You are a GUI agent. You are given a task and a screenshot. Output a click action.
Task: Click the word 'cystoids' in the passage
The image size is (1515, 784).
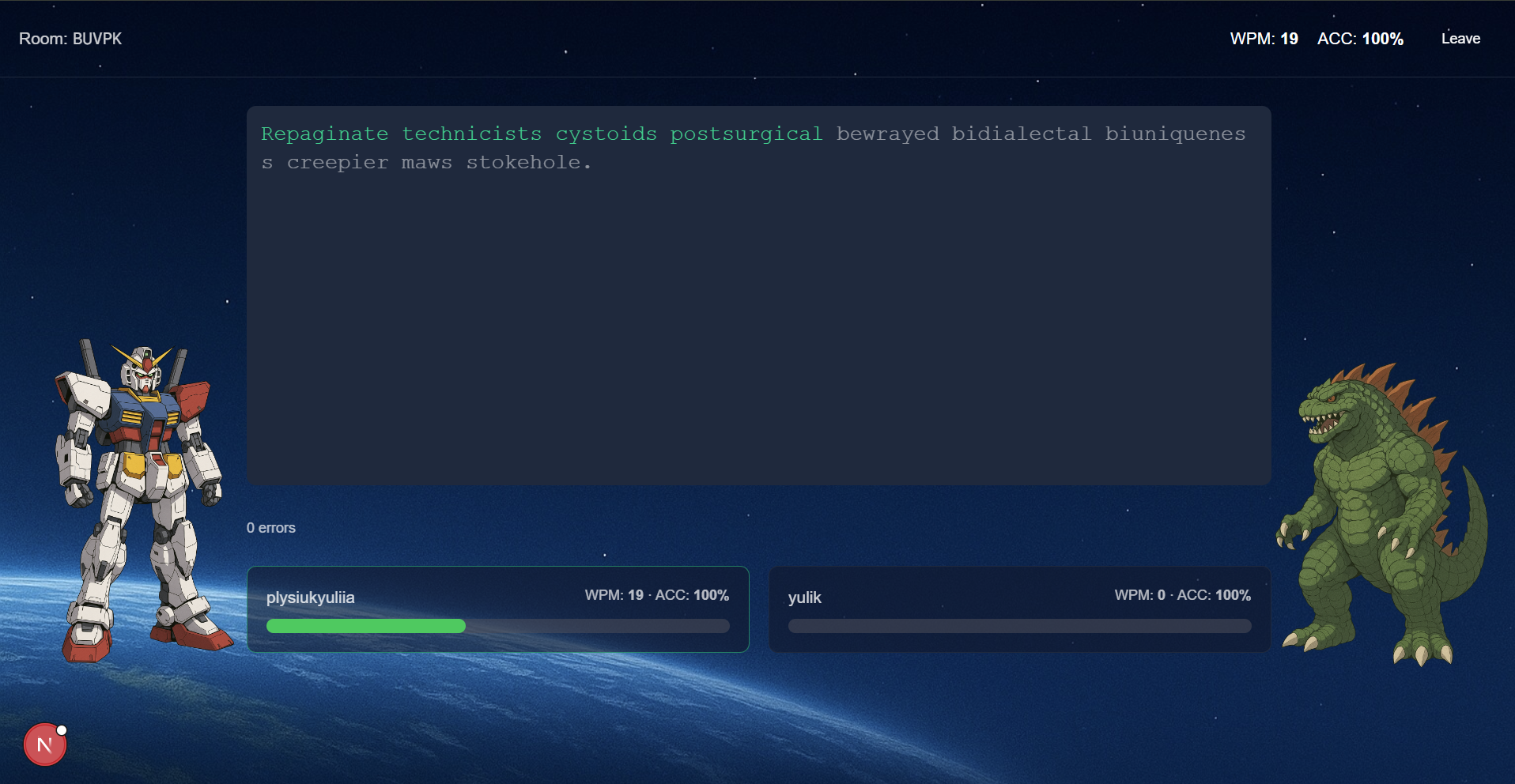click(x=606, y=134)
